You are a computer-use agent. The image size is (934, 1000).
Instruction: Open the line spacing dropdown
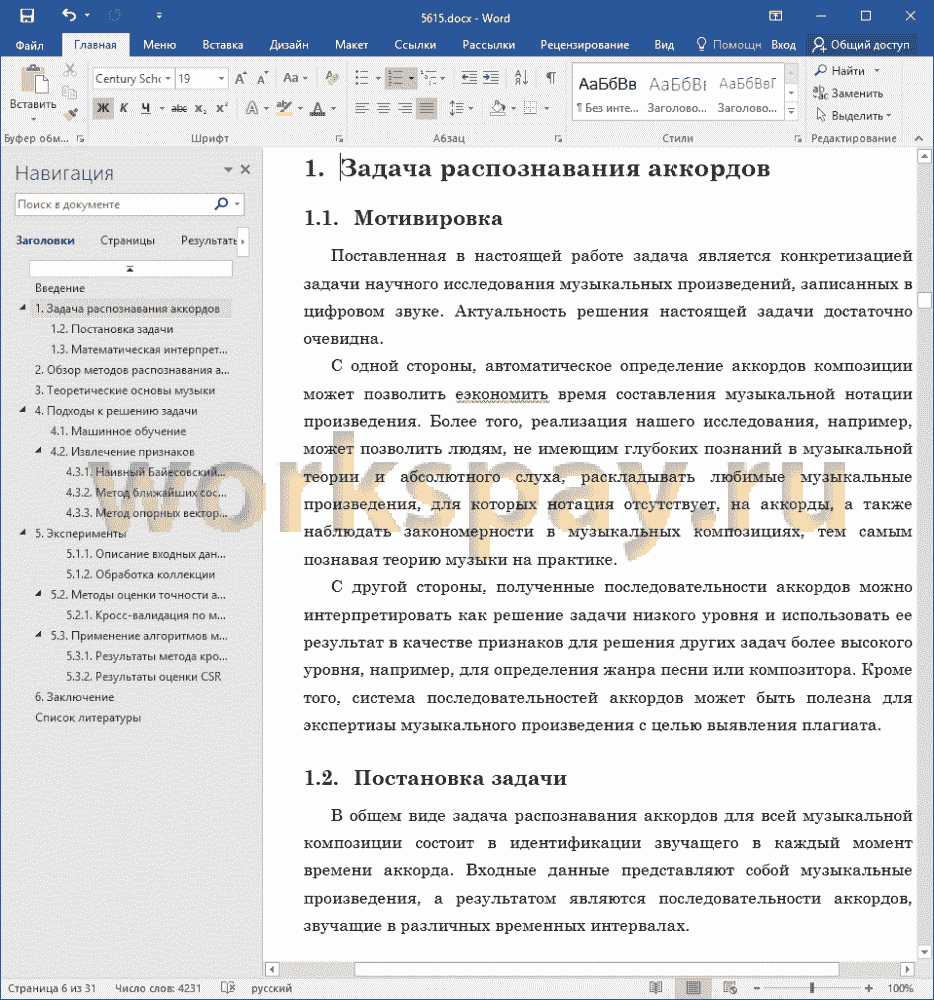click(x=460, y=108)
